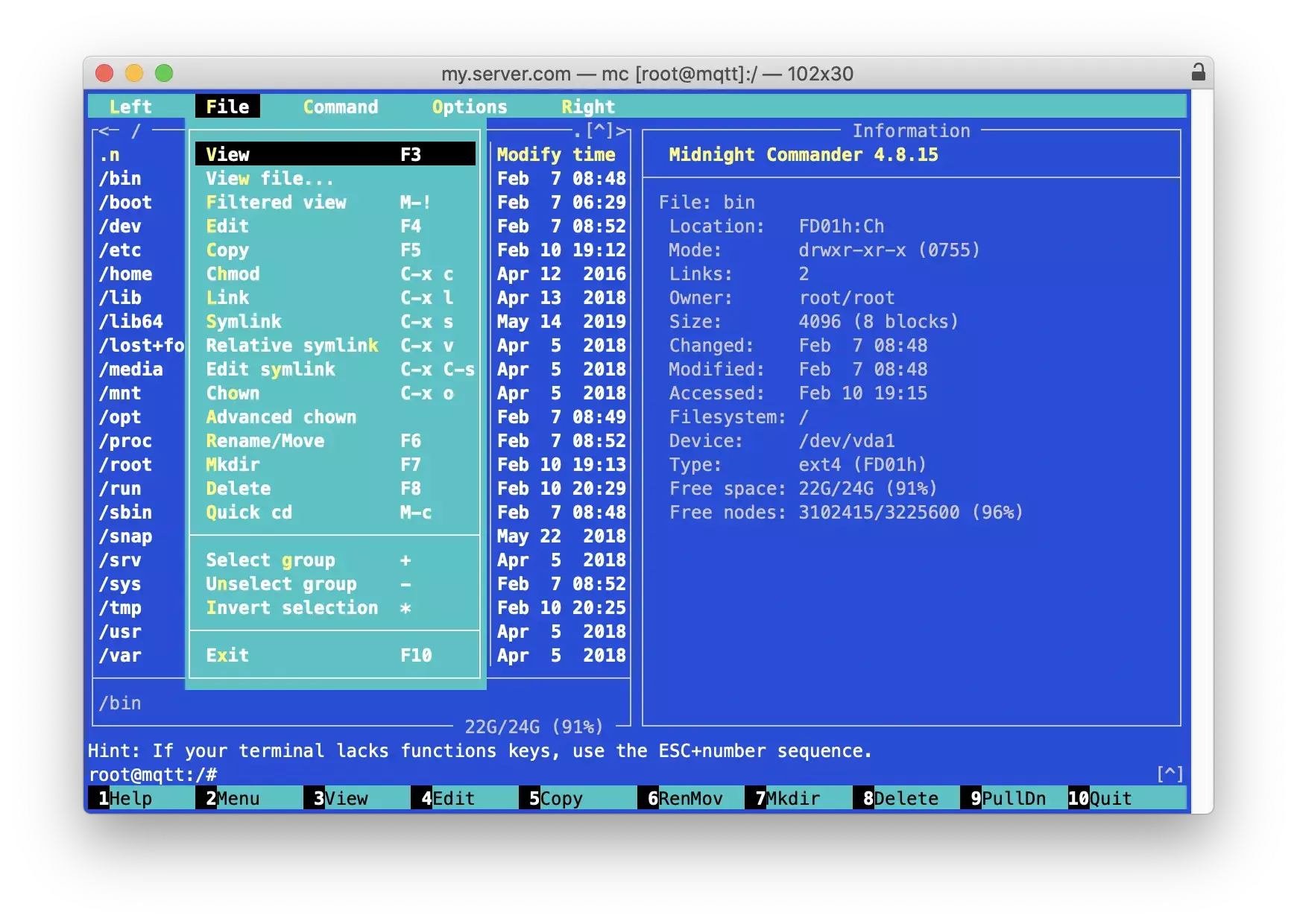Select Invert selection menu entry
Screen dimensions: 1297x924
pos(291,607)
